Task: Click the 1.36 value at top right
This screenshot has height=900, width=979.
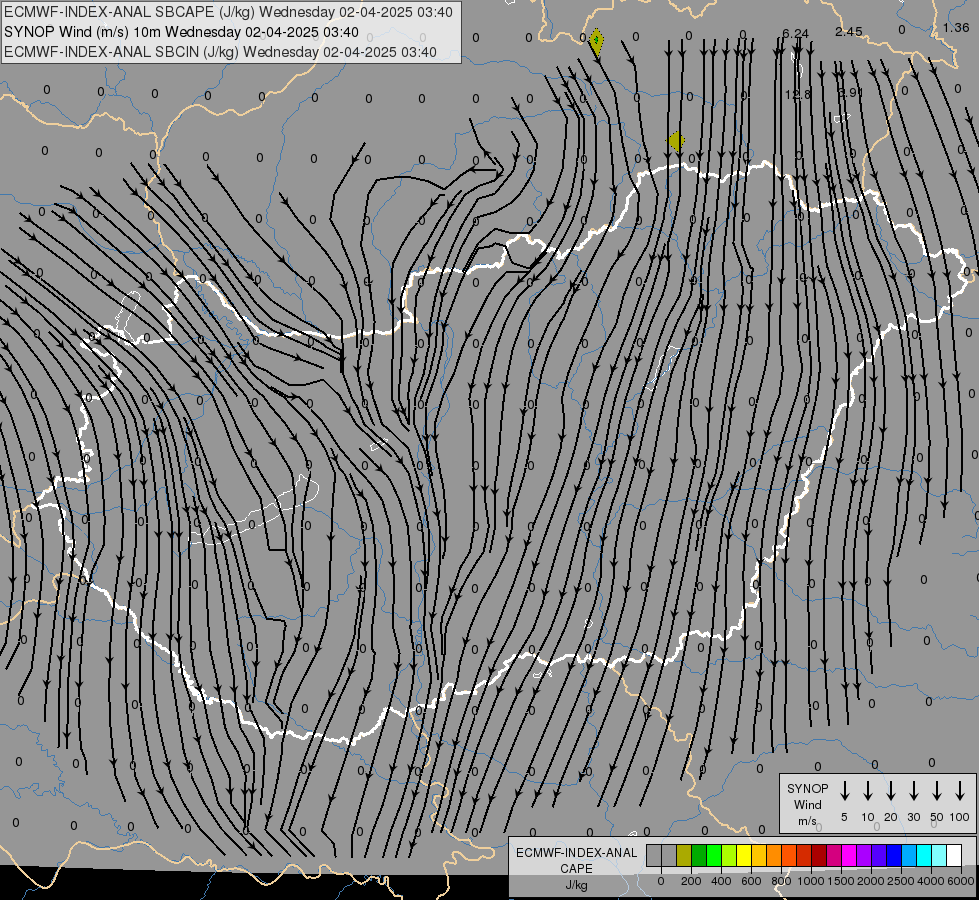Action: 956,27
